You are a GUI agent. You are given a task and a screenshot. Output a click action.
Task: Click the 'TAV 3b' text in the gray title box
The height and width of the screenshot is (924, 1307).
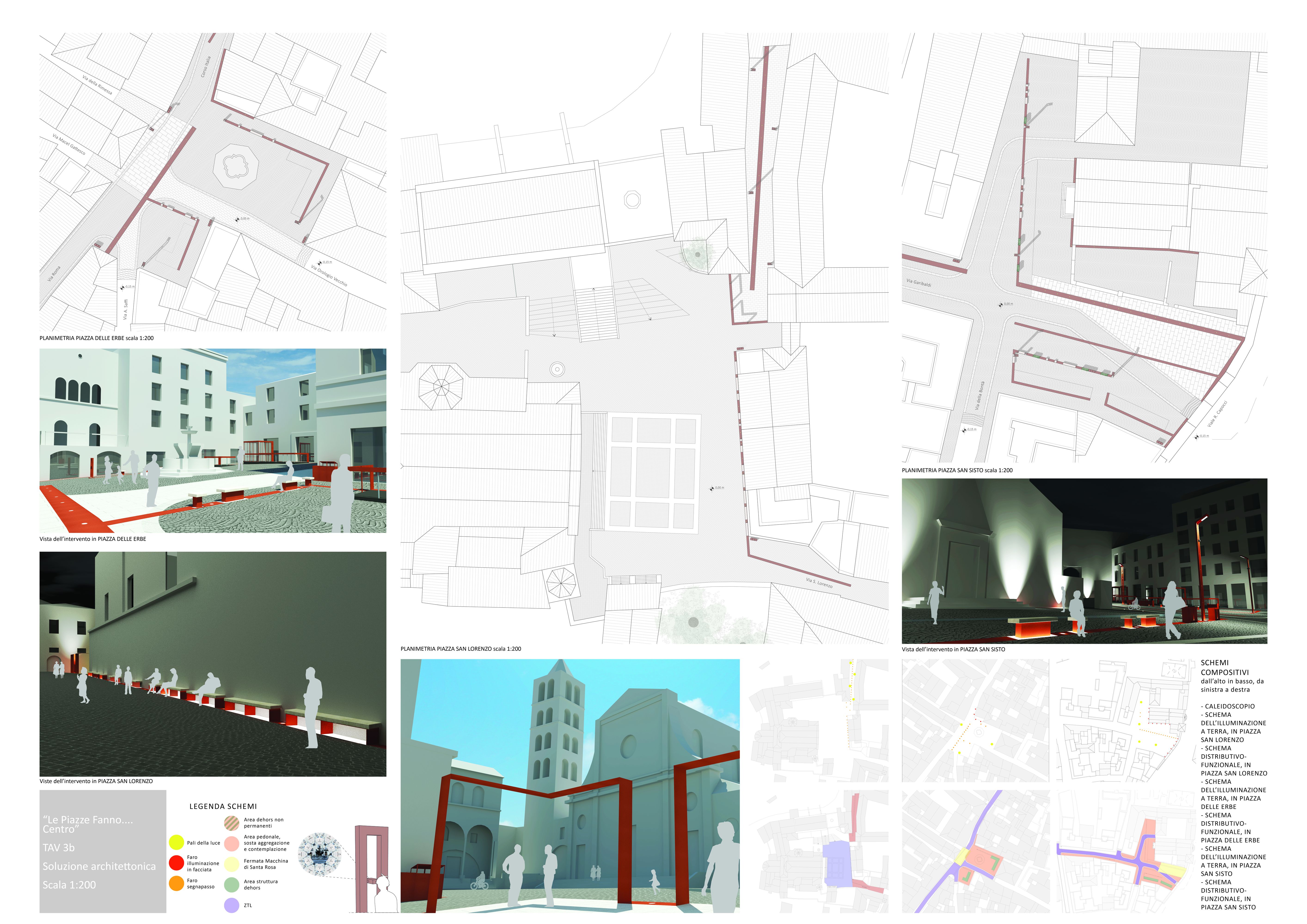59,848
